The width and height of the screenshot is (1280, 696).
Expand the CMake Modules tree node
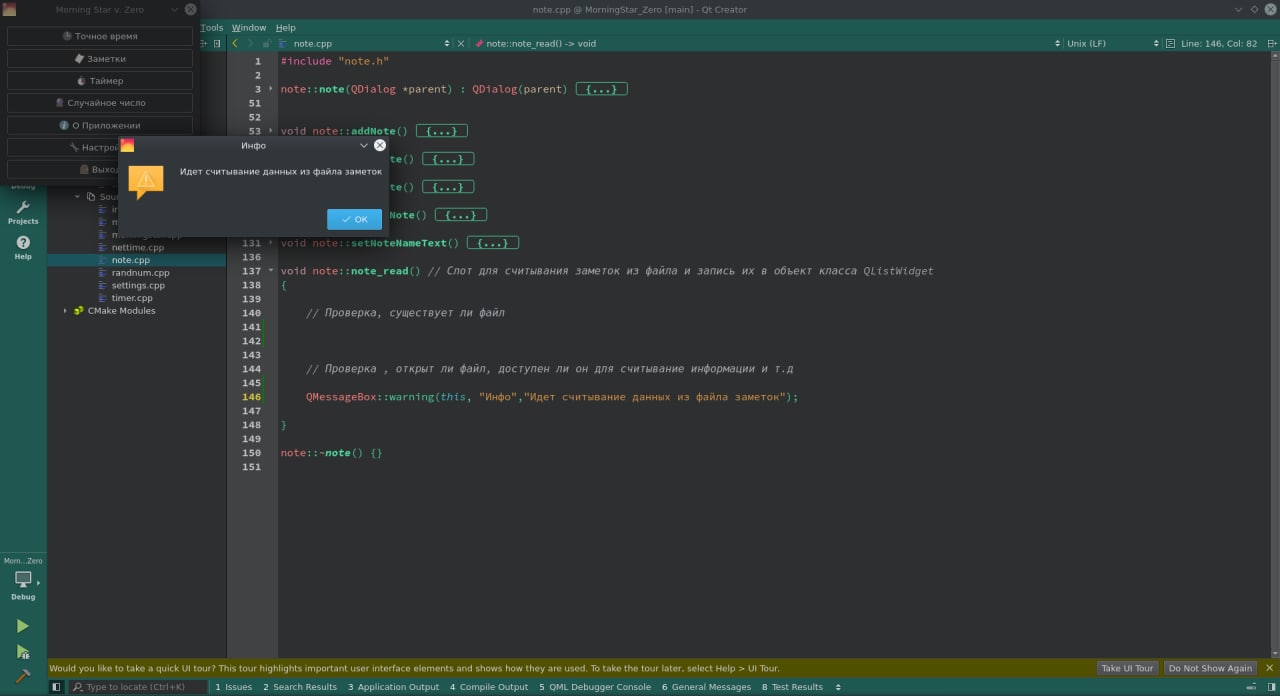coord(66,311)
